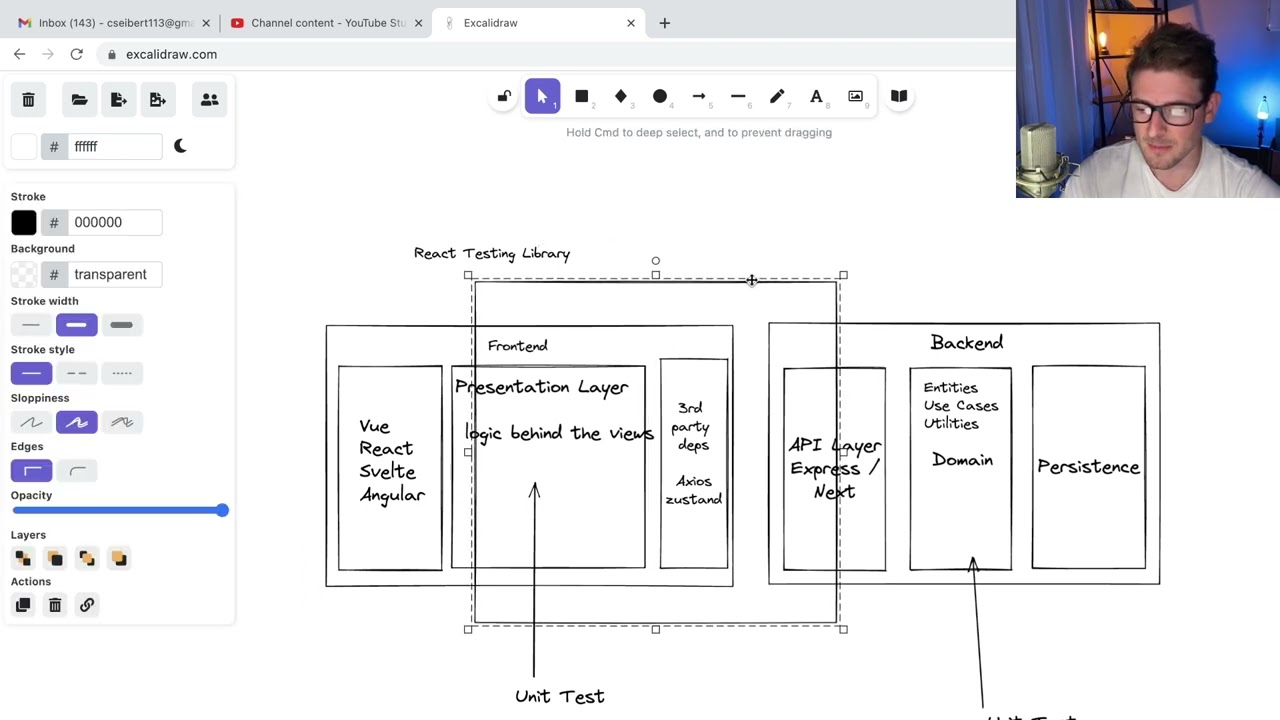Set sloppiness to architect
The height and width of the screenshot is (720, 1280).
coord(31,422)
